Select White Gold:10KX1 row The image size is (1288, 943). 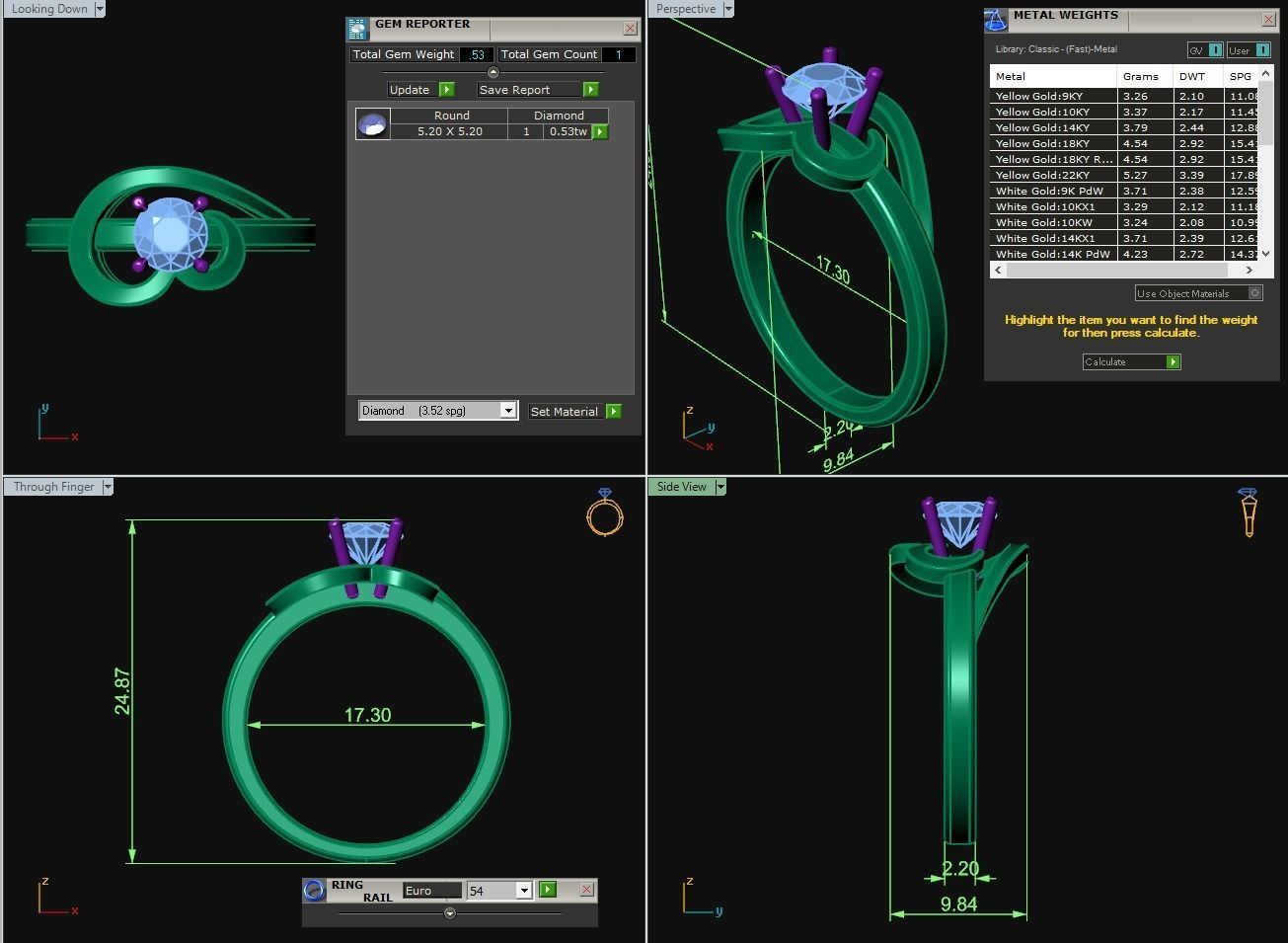1125,206
